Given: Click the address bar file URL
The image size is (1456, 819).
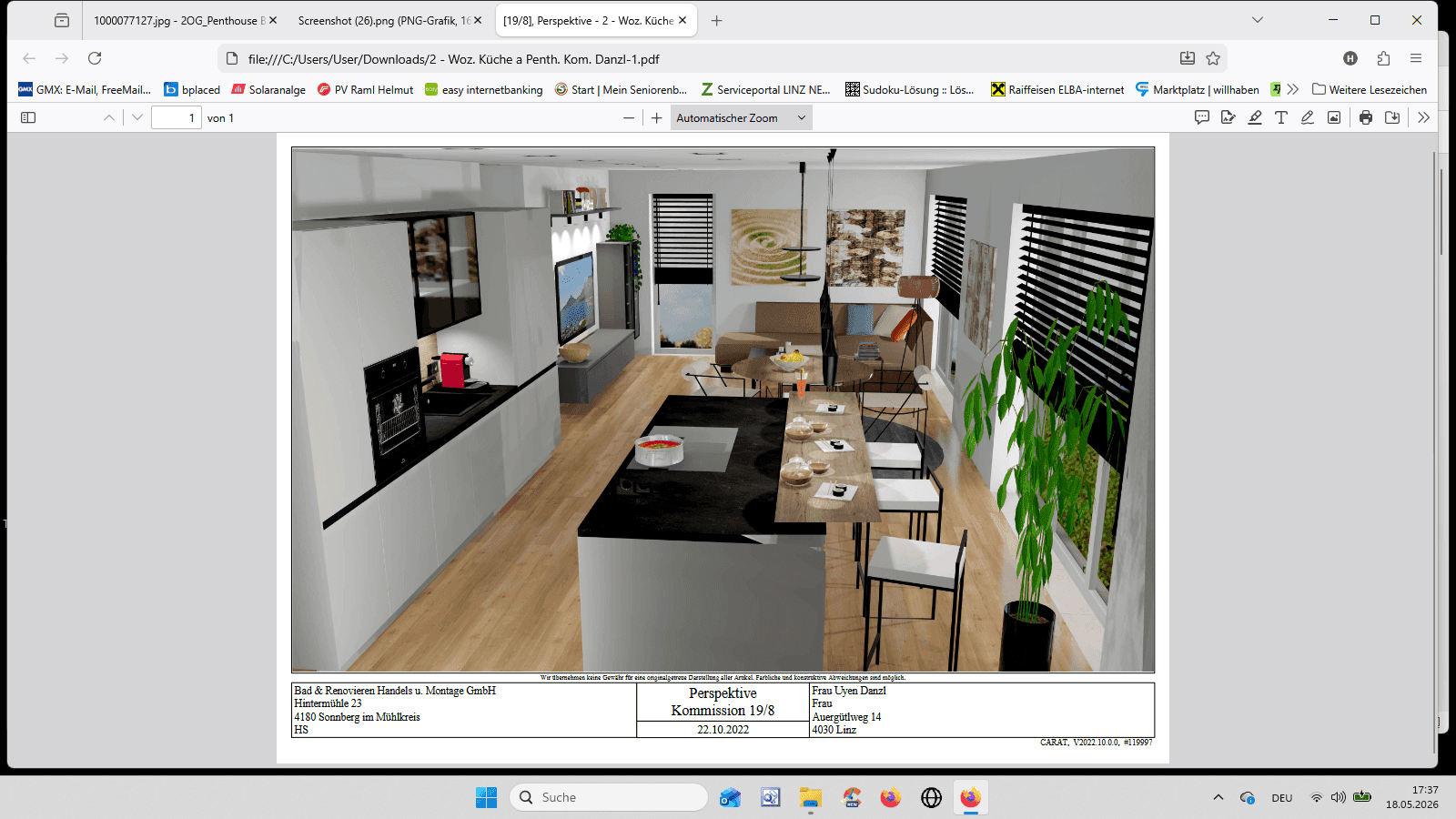Looking at the screenshot, I should [453, 59].
